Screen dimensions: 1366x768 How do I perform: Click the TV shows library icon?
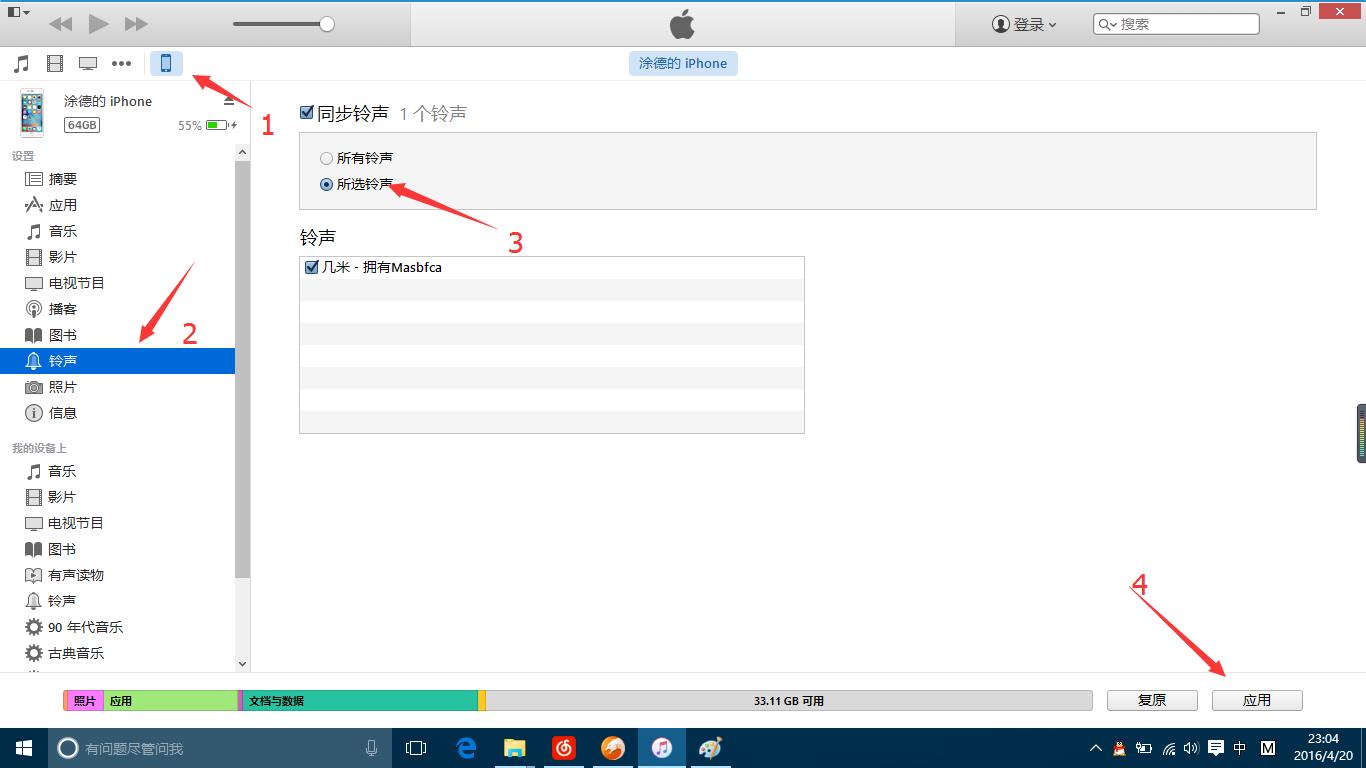88,62
